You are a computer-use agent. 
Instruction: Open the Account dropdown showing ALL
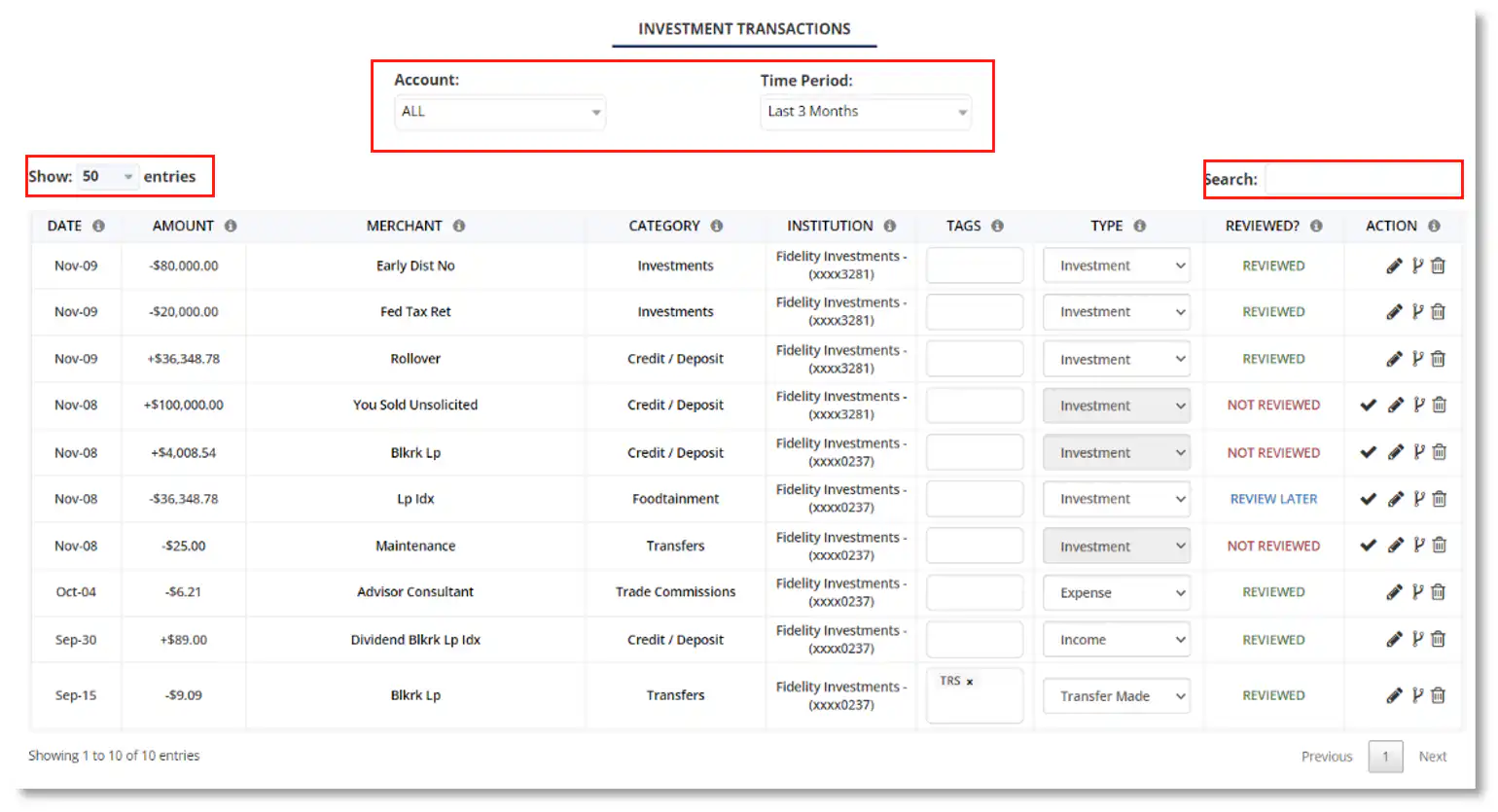coord(500,112)
